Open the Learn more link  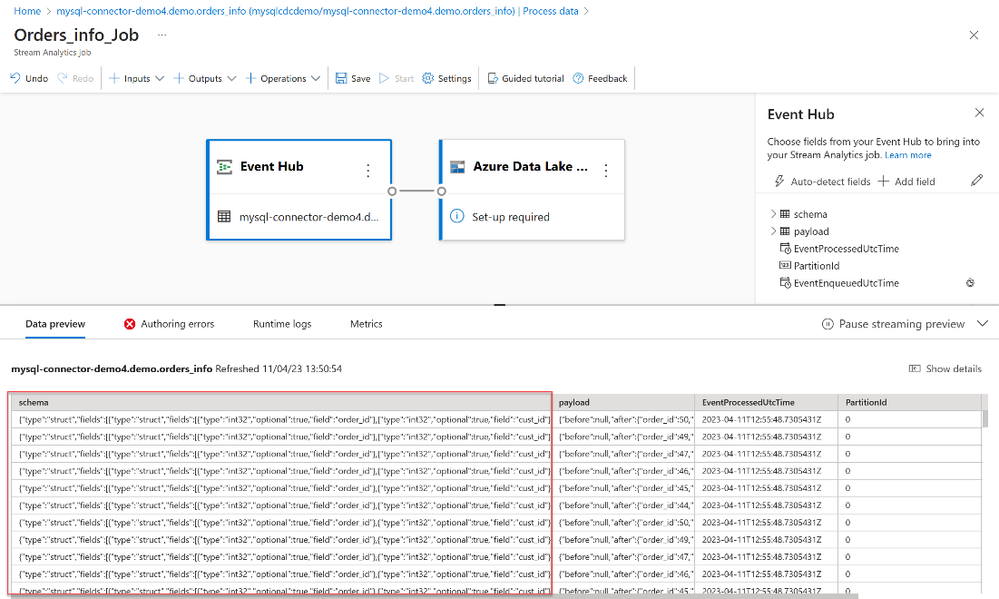pos(908,155)
